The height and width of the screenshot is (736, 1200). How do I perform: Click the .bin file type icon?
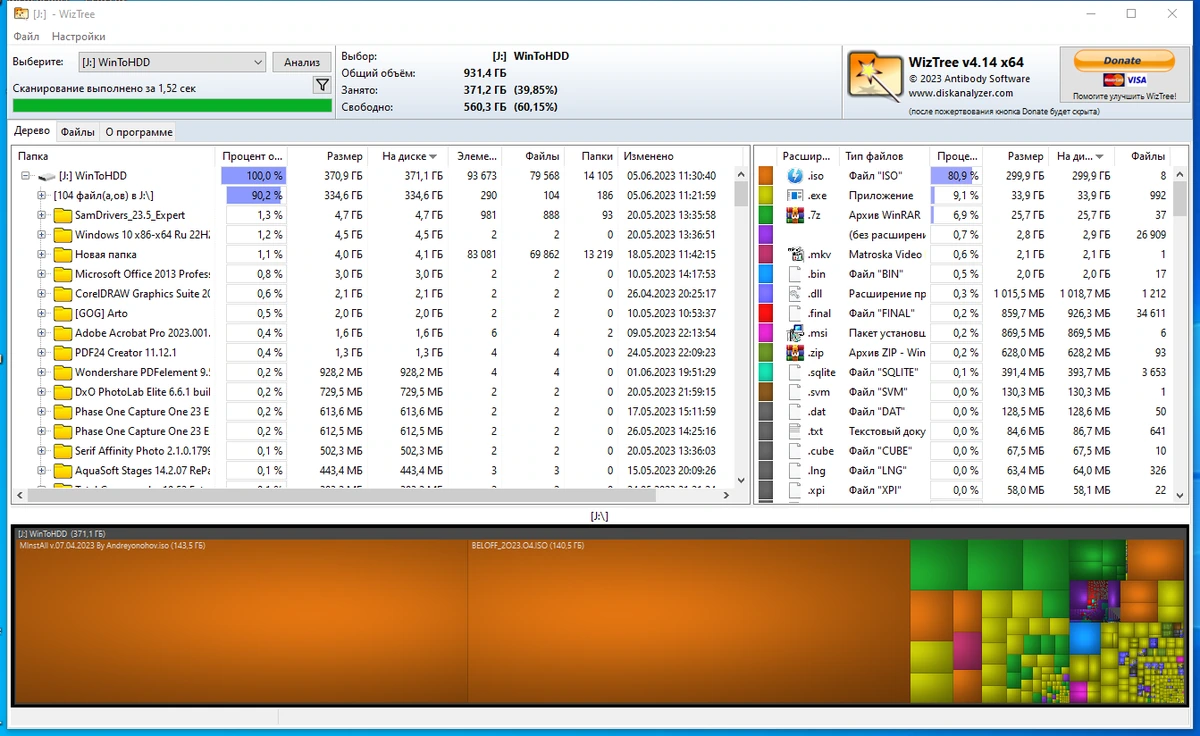click(795, 274)
